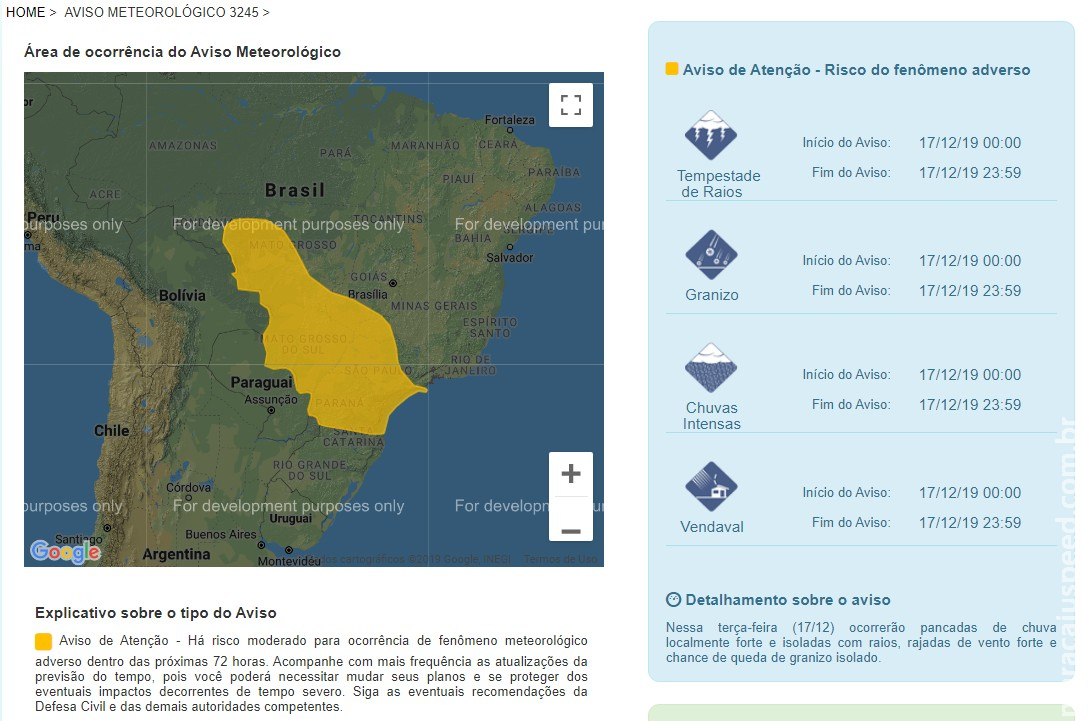Screen dimensions: 1089x721
Task: Open the Termos de Uso map link
Action: tap(560, 559)
